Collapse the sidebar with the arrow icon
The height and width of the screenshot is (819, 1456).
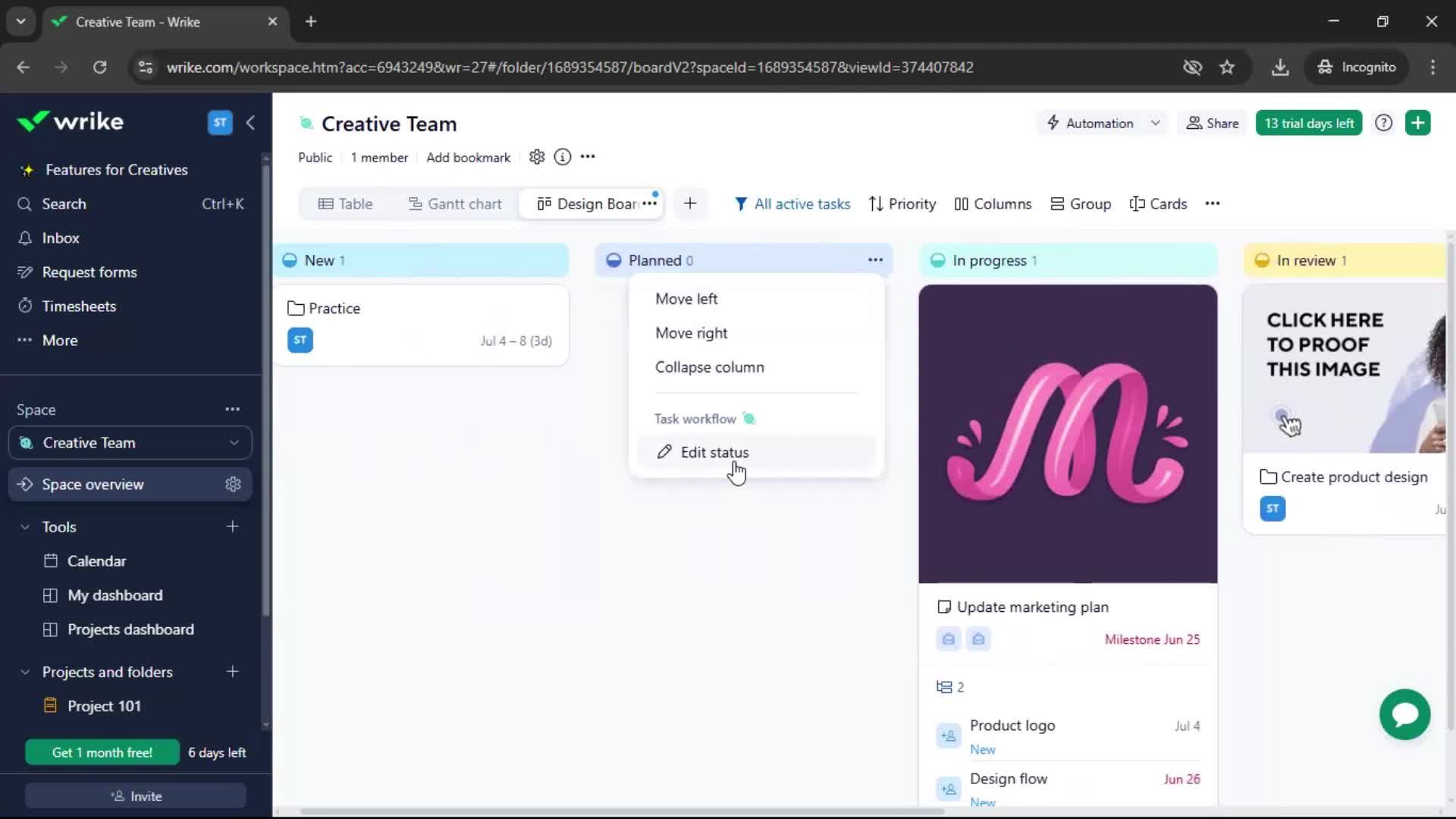point(250,122)
